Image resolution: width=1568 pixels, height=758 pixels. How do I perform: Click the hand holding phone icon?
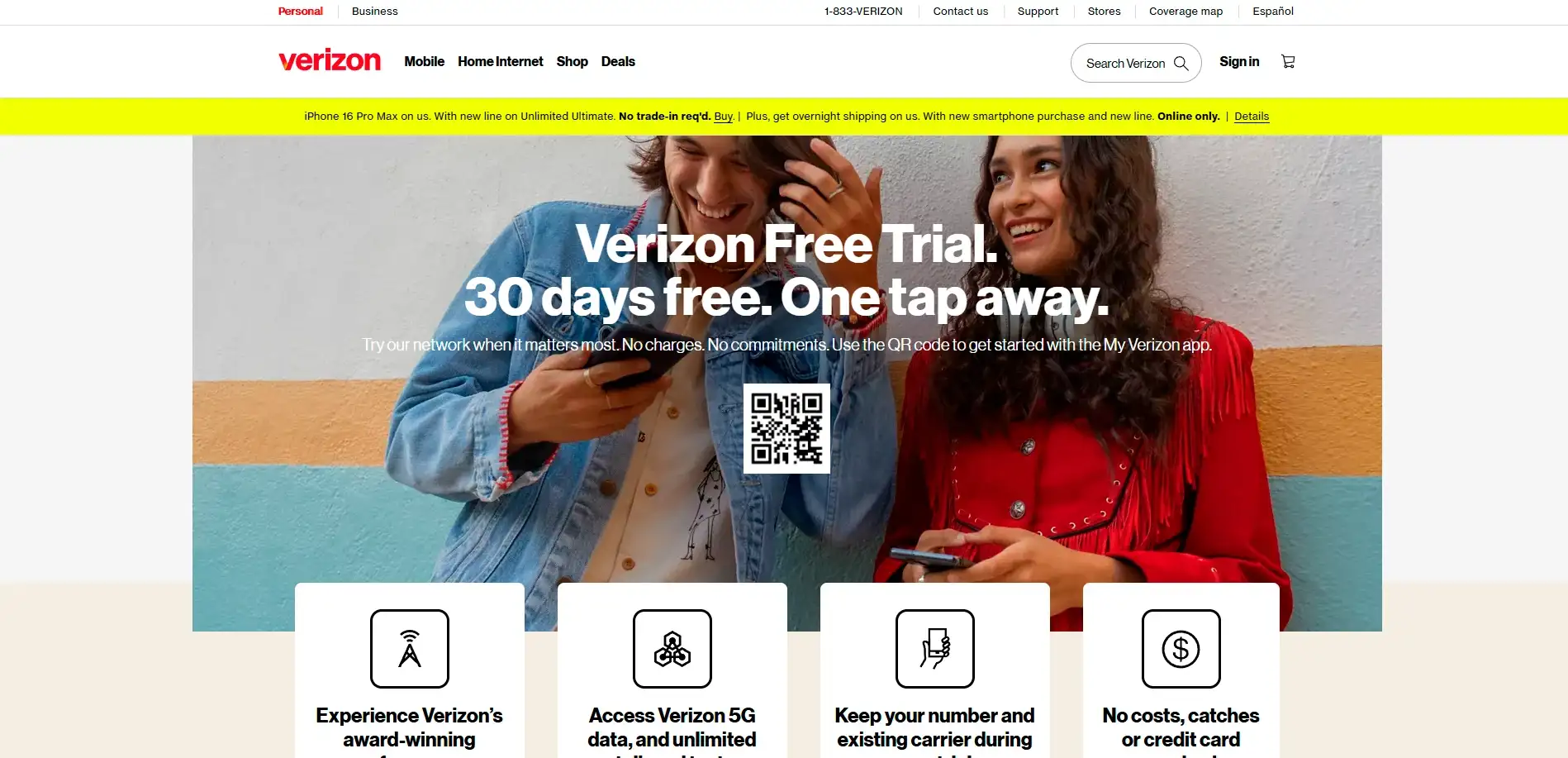[x=935, y=649]
